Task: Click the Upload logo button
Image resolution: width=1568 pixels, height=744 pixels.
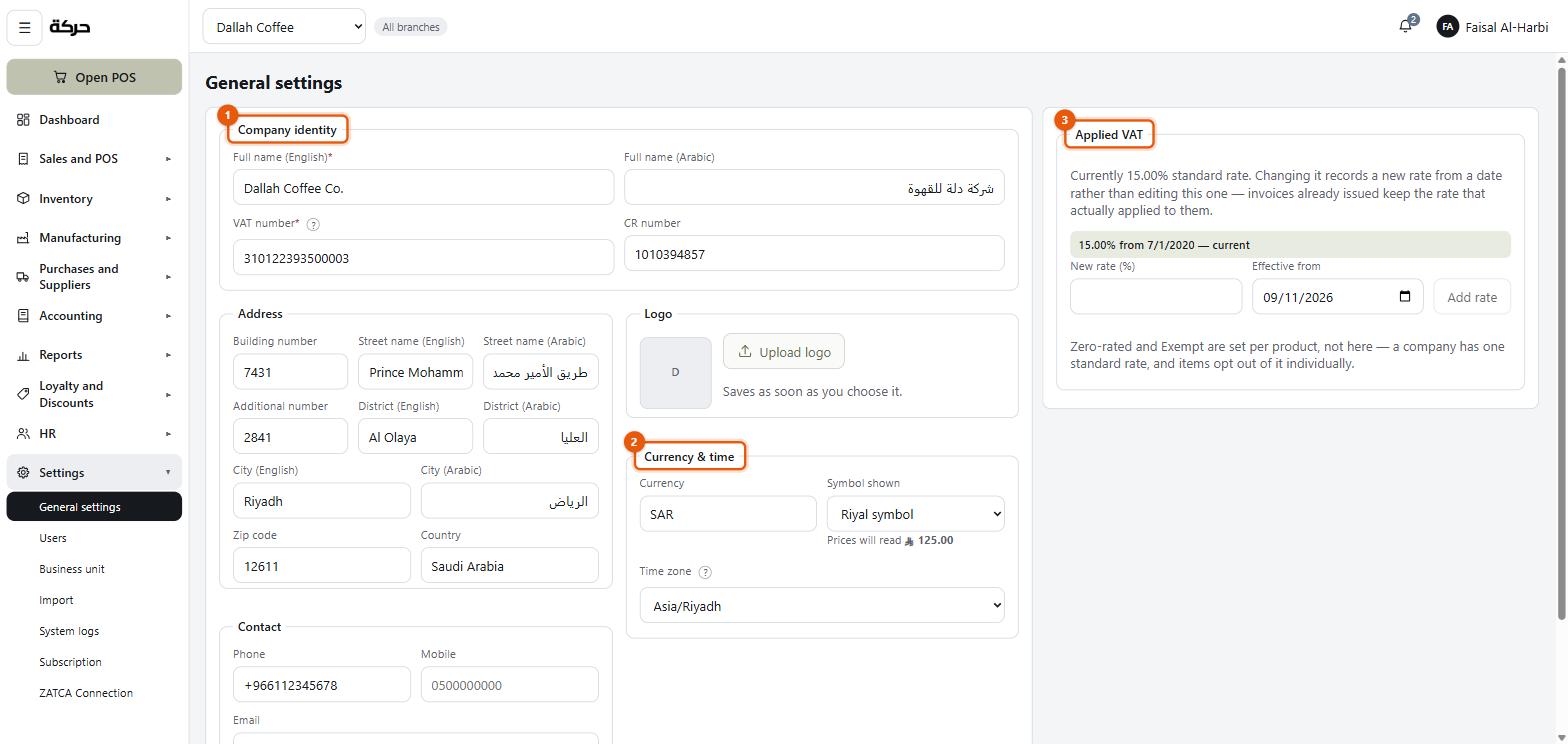Action: [784, 352]
